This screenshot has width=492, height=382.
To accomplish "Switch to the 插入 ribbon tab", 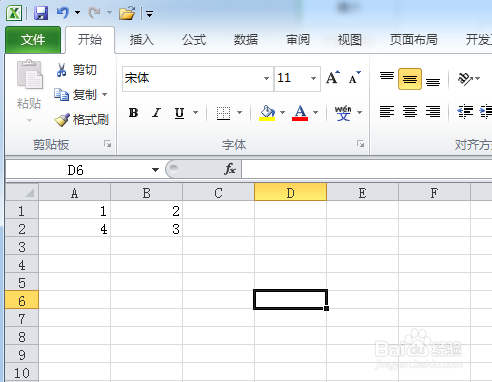I will pos(142,40).
